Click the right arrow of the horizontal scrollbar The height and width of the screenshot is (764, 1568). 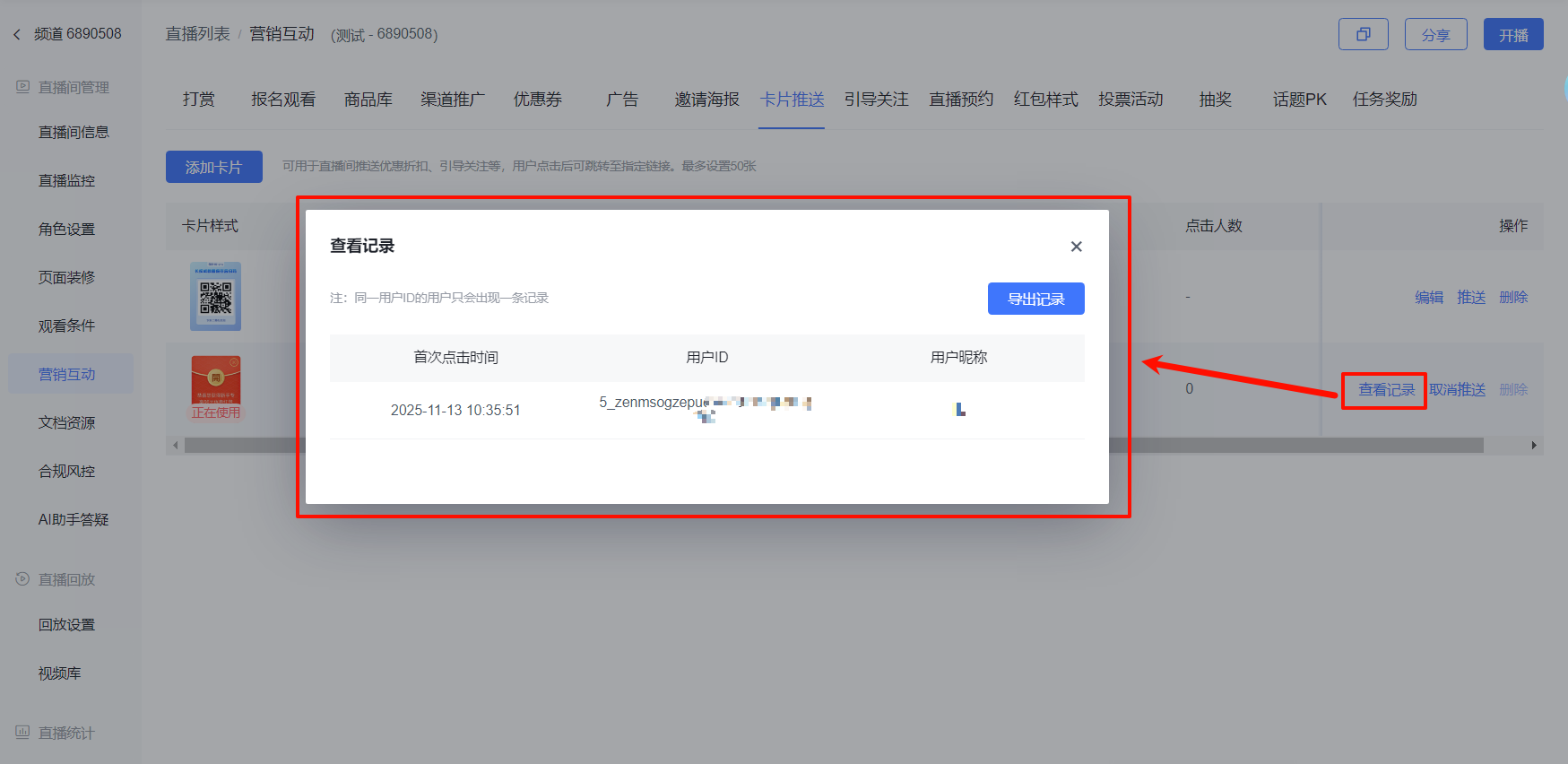click(1534, 445)
